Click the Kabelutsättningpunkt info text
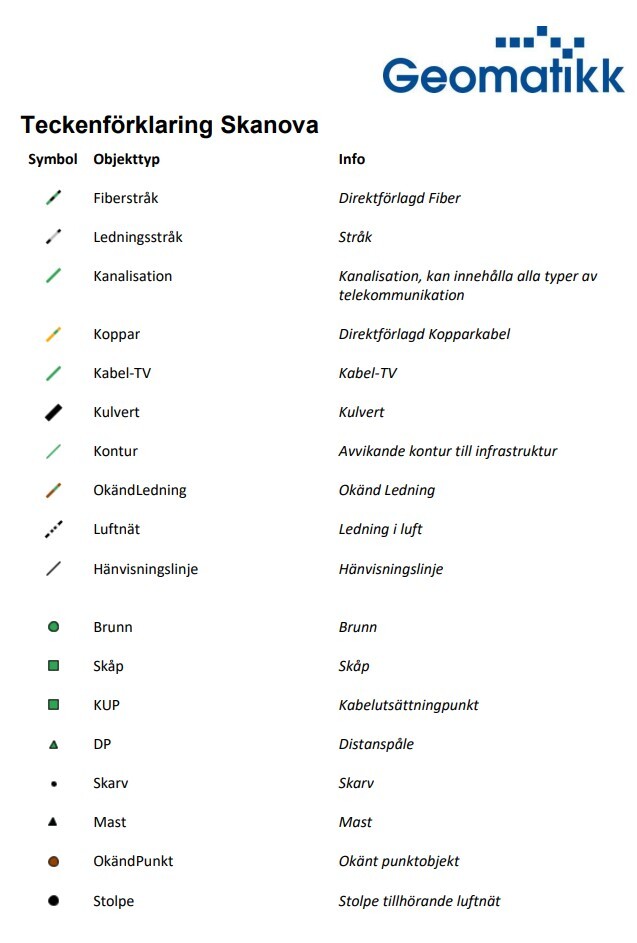The height and width of the screenshot is (943, 637). point(408,705)
